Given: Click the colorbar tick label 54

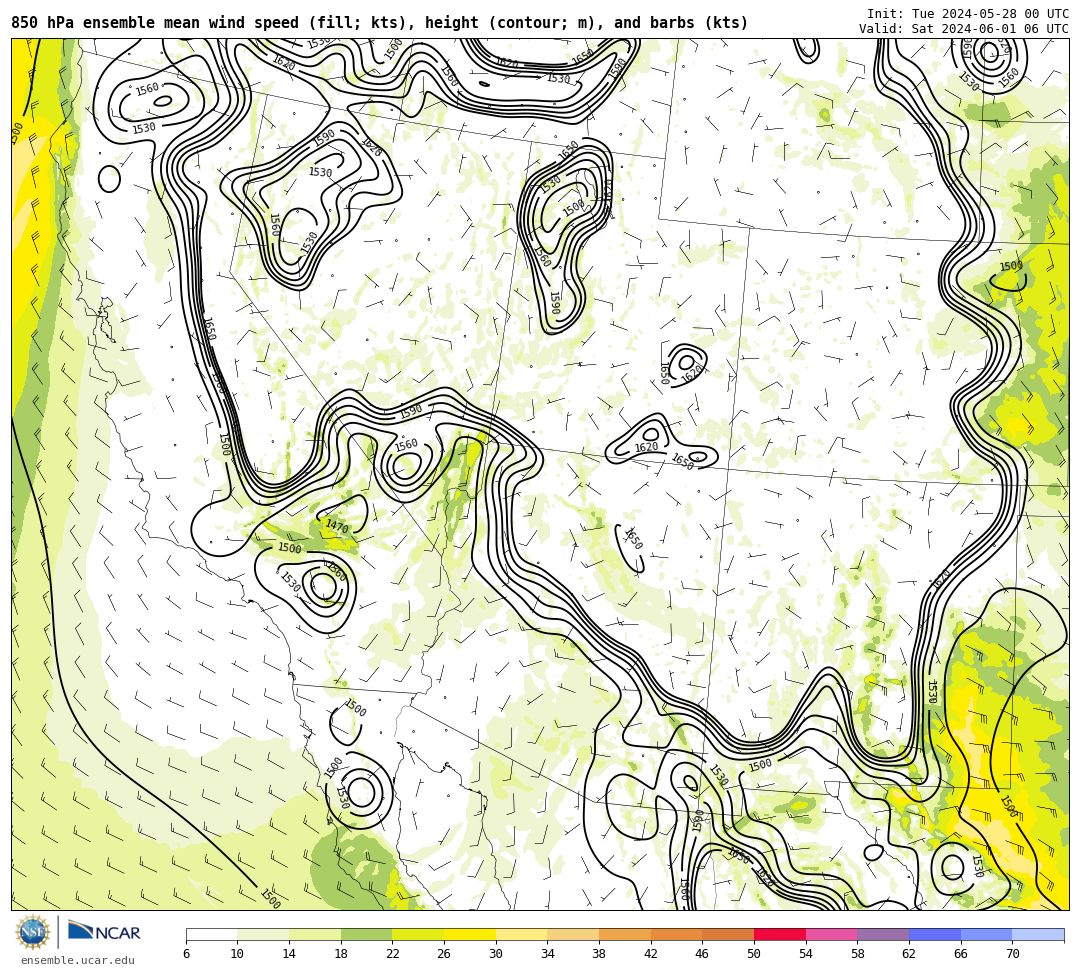Looking at the screenshot, I should (x=806, y=954).
